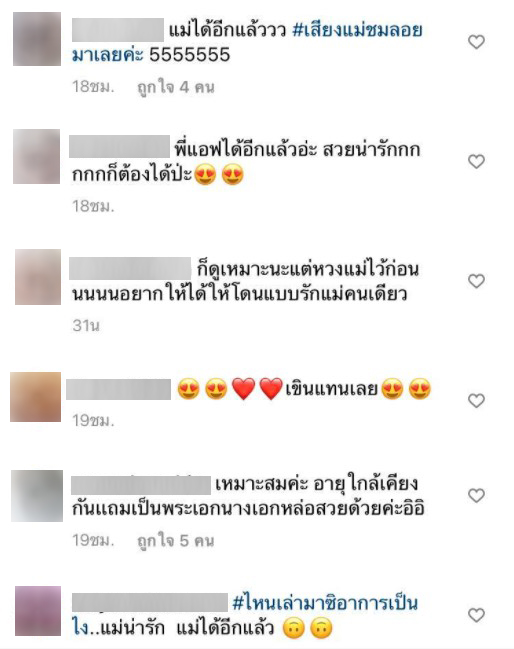Like the comment with hashtag #เสียงแม่ชมลอยมาเลยค่ะ
The width and height of the screenshot is (514, 649).
(476, 42)
